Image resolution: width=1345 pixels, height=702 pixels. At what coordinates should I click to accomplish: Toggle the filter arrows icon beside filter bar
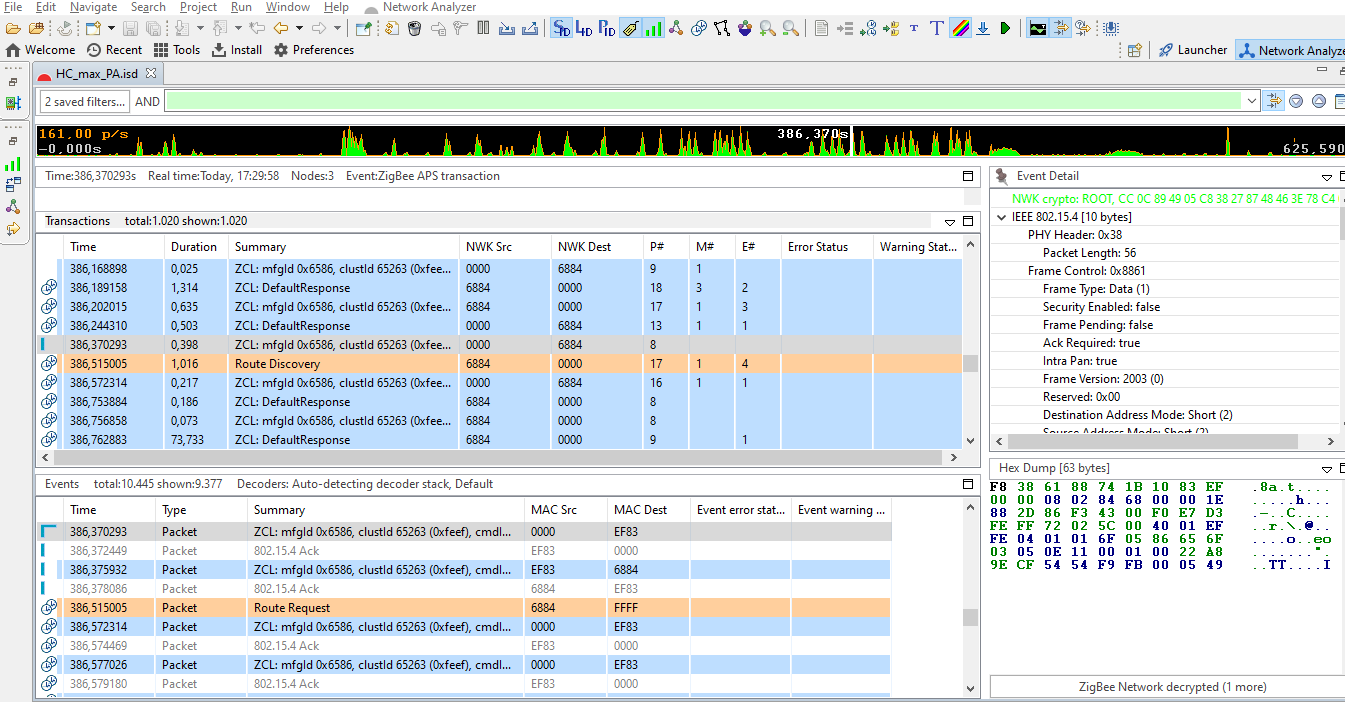pos(1273,101)
